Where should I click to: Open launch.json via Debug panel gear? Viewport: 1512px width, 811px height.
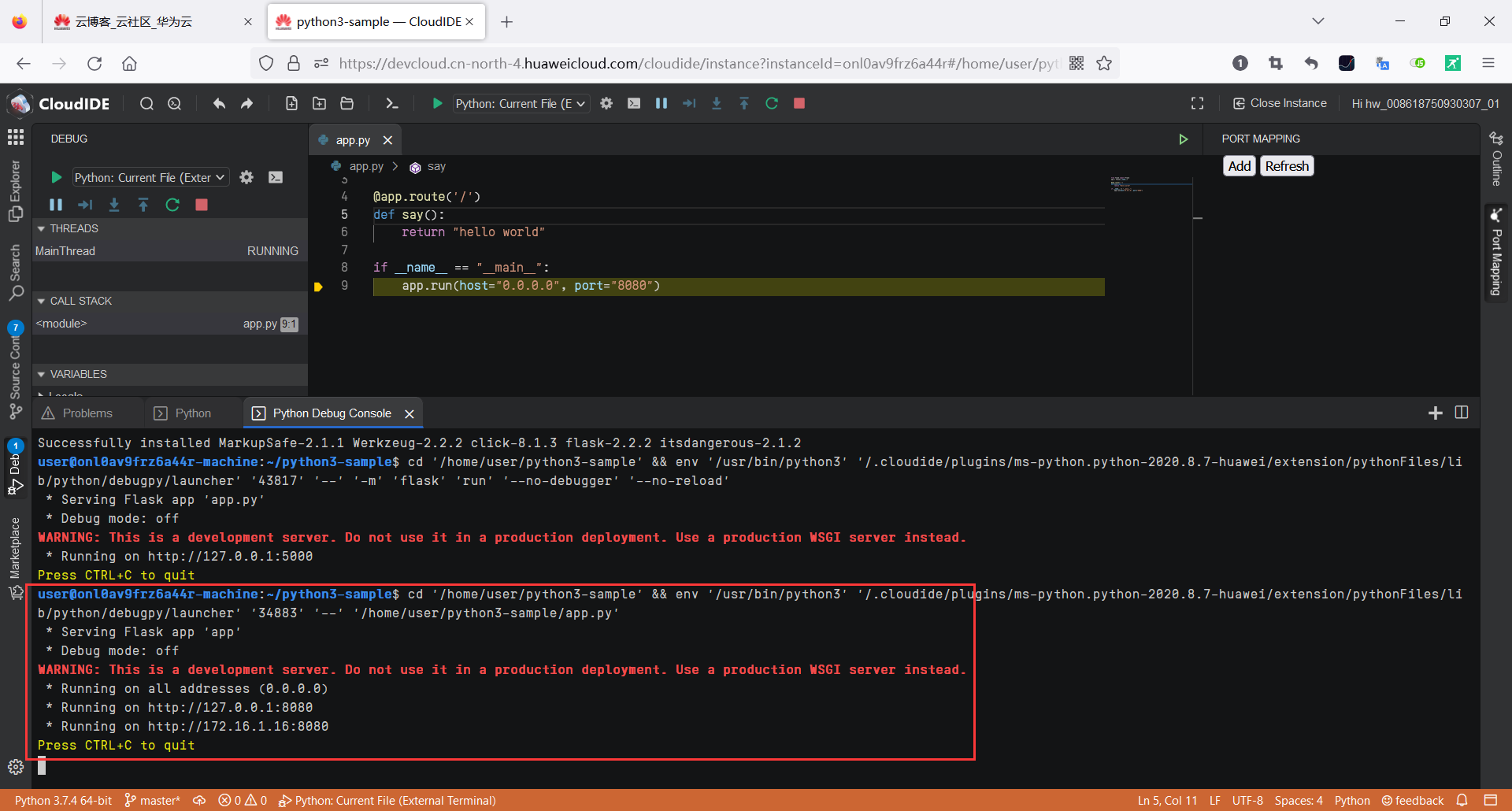coord(246,177)
